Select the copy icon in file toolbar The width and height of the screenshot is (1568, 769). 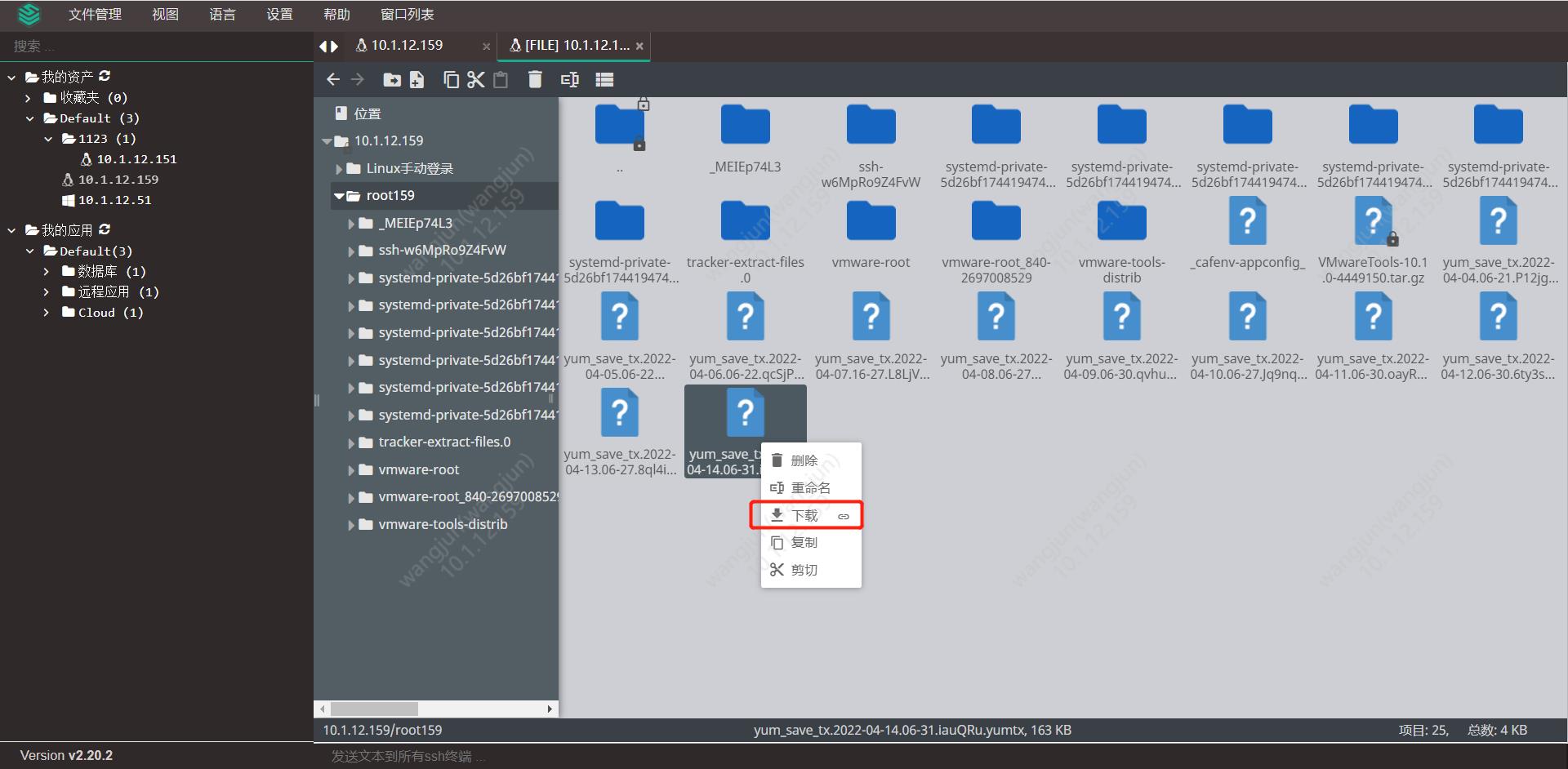pyautogui.click(x=451, y=79)
